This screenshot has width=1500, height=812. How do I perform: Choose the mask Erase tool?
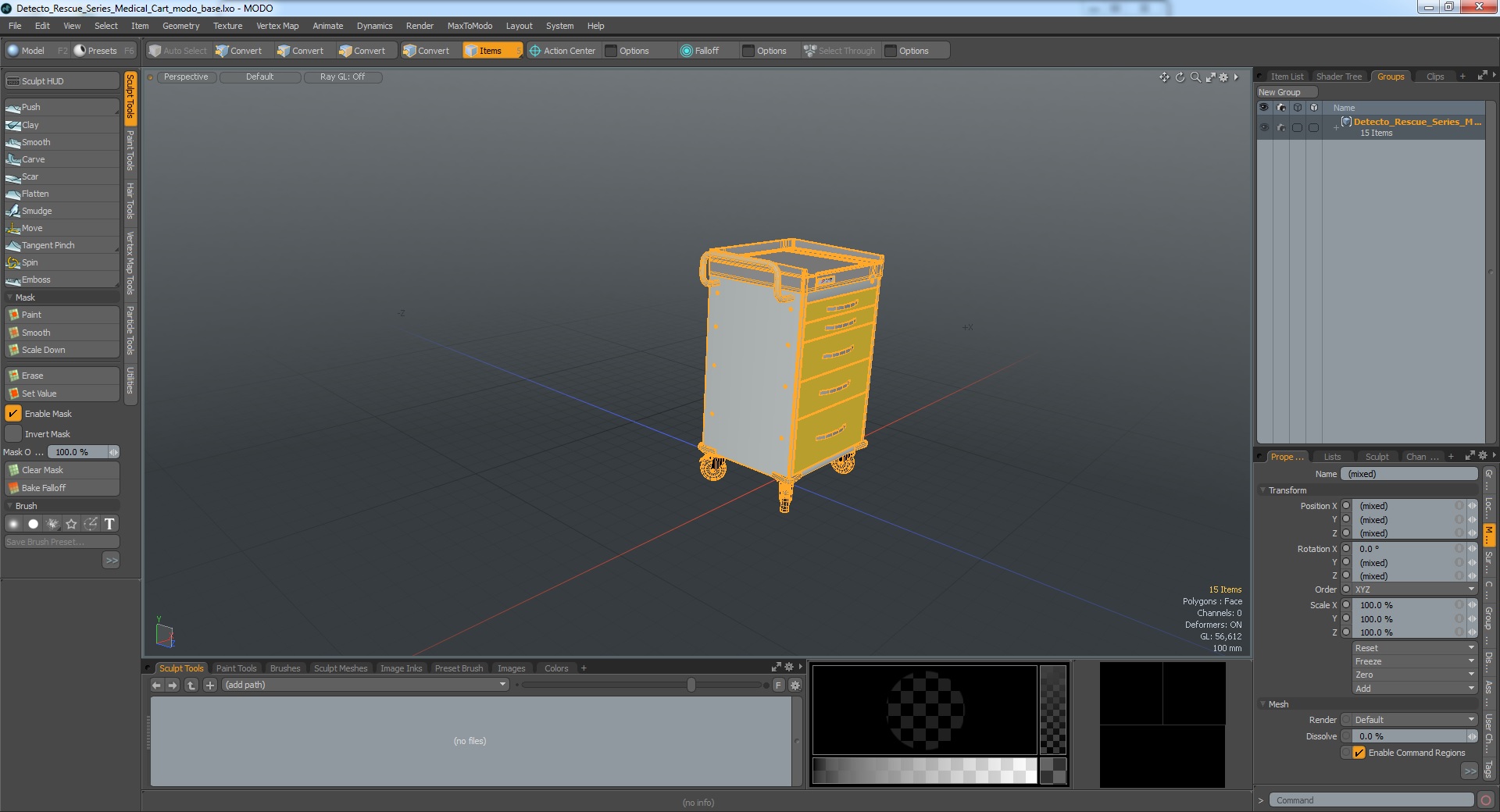(x=62, y=376)
